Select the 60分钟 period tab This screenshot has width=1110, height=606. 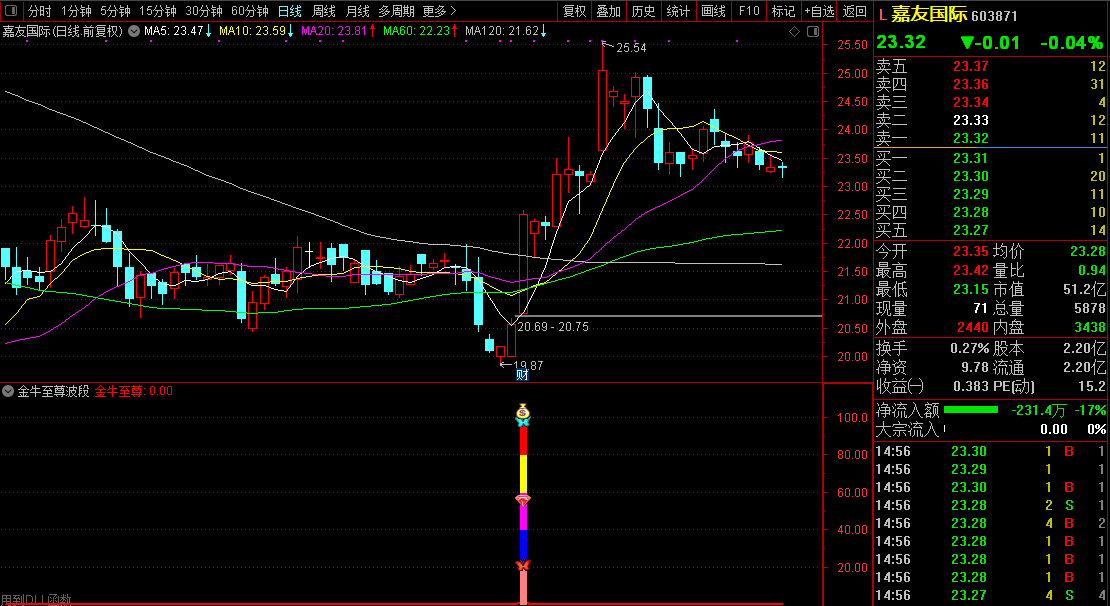tap(249, 11)
